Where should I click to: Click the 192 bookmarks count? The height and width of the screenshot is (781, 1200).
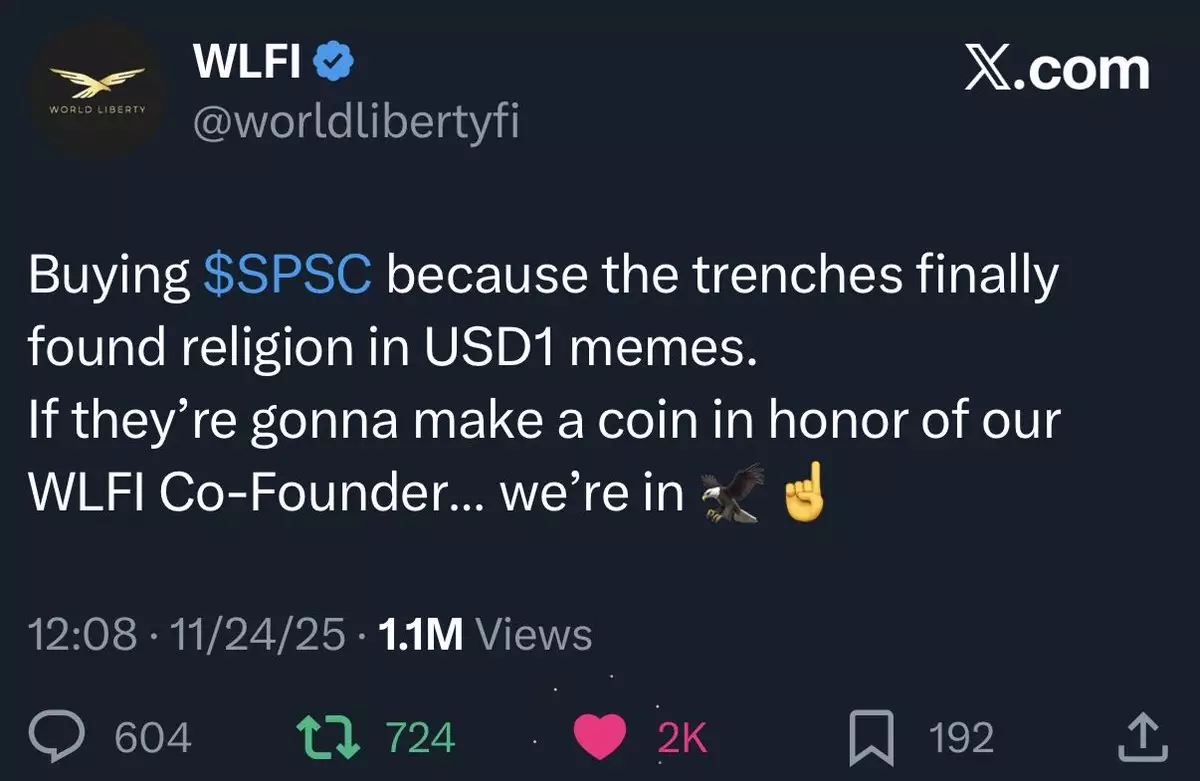tap(962, 738)
